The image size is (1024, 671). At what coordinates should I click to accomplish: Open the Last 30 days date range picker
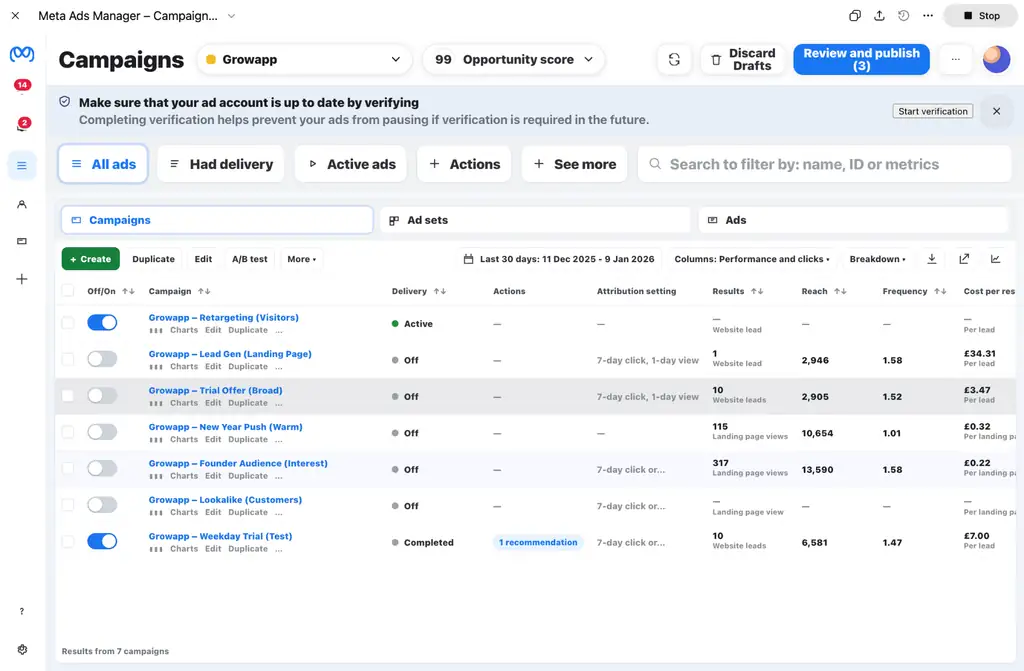pyautogui.click(x=559, y=259)
